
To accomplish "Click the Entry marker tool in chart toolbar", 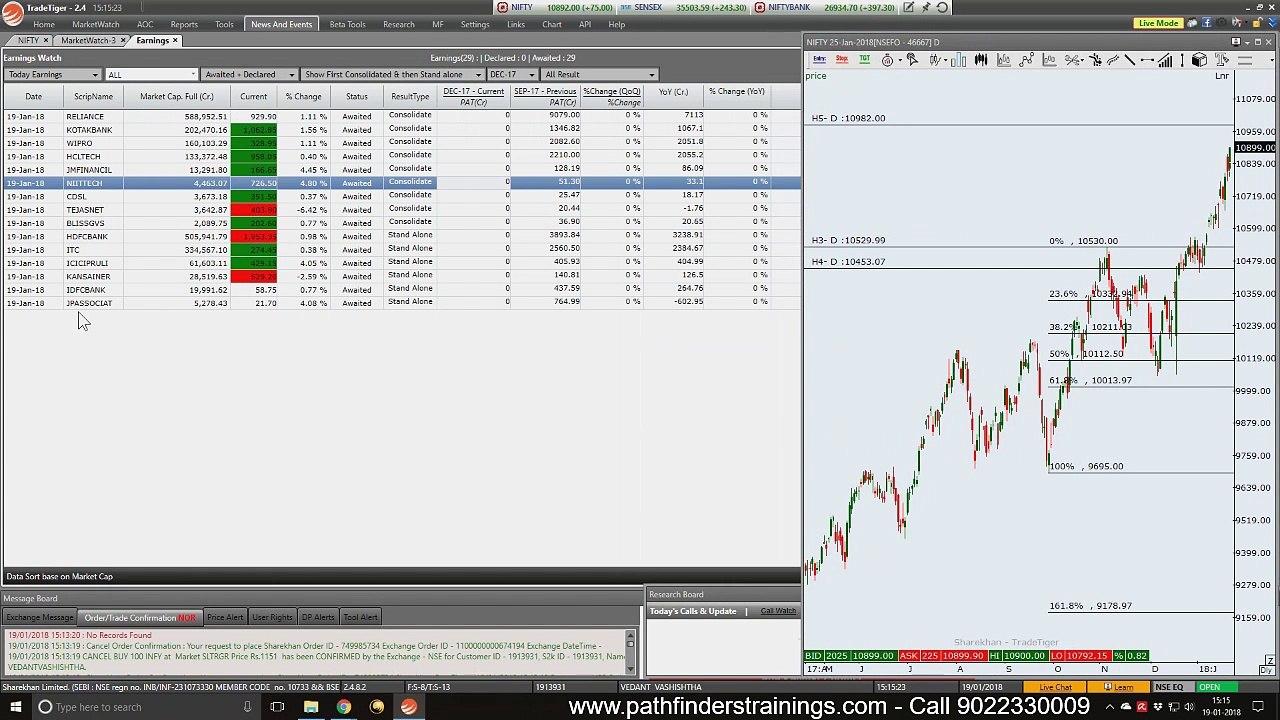I will [819, 60].
